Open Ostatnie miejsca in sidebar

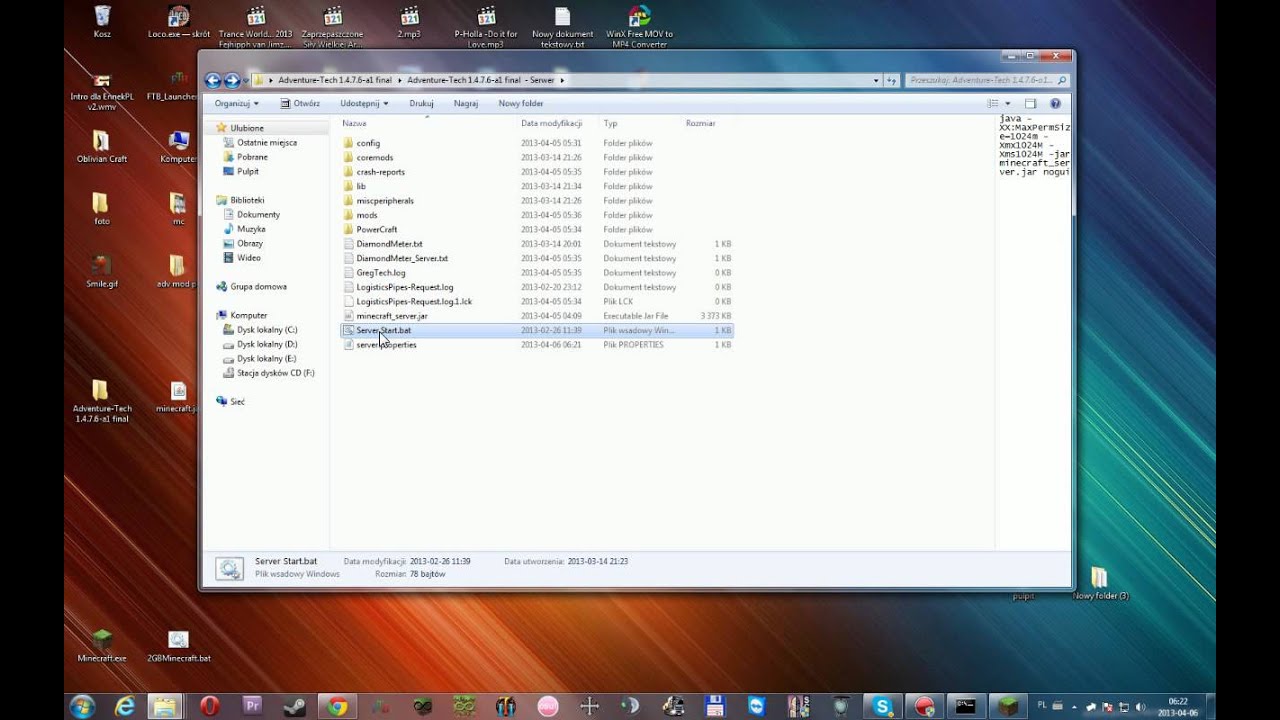pos(266,142)
